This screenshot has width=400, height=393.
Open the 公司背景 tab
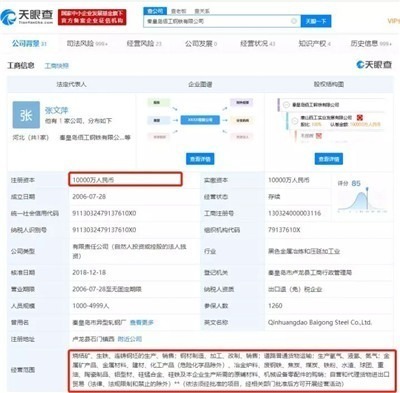tap(29, 44)
